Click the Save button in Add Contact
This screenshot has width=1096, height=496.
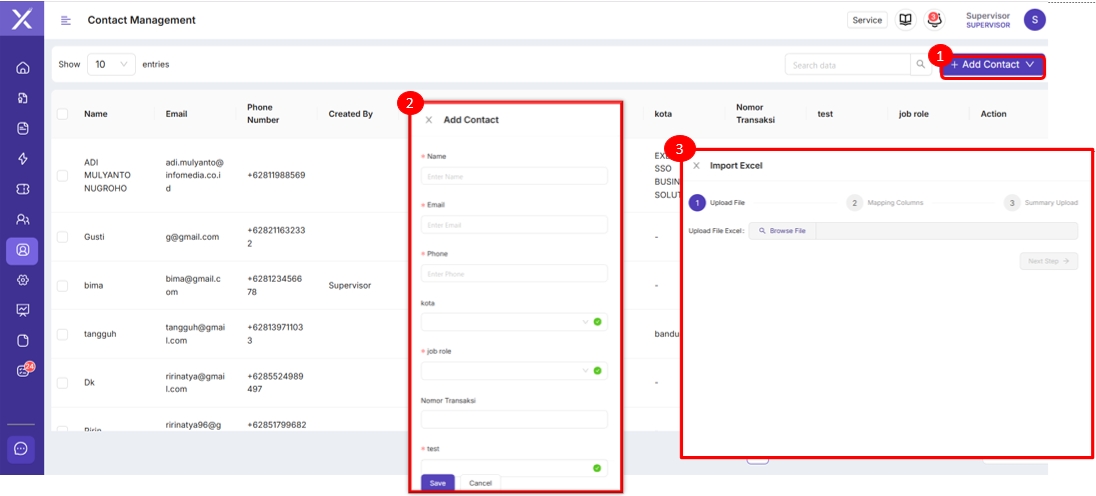click(438, 483)
